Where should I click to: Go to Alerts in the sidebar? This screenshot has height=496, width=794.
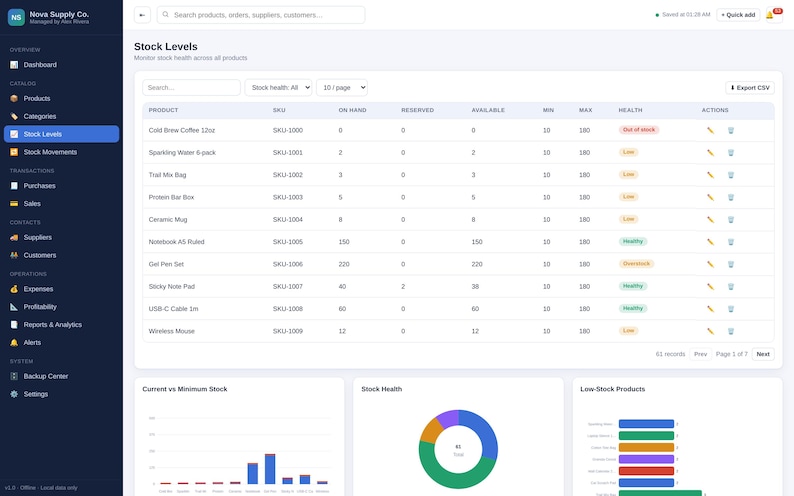(x=61, y=343)
